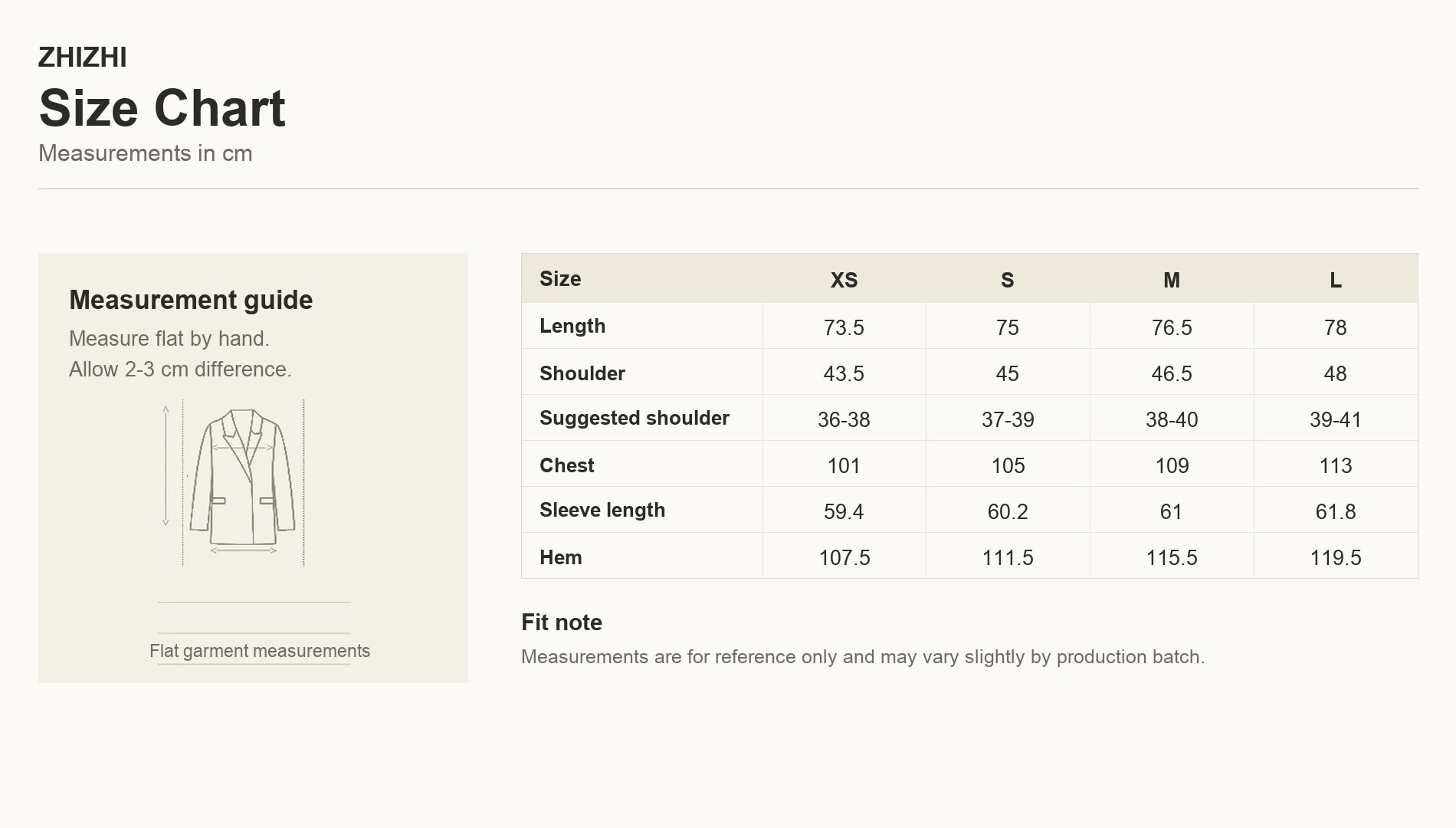Click the Measurement guide heading
The width and height of the screenshot is (1456, 828).
(x=191, y=300)
